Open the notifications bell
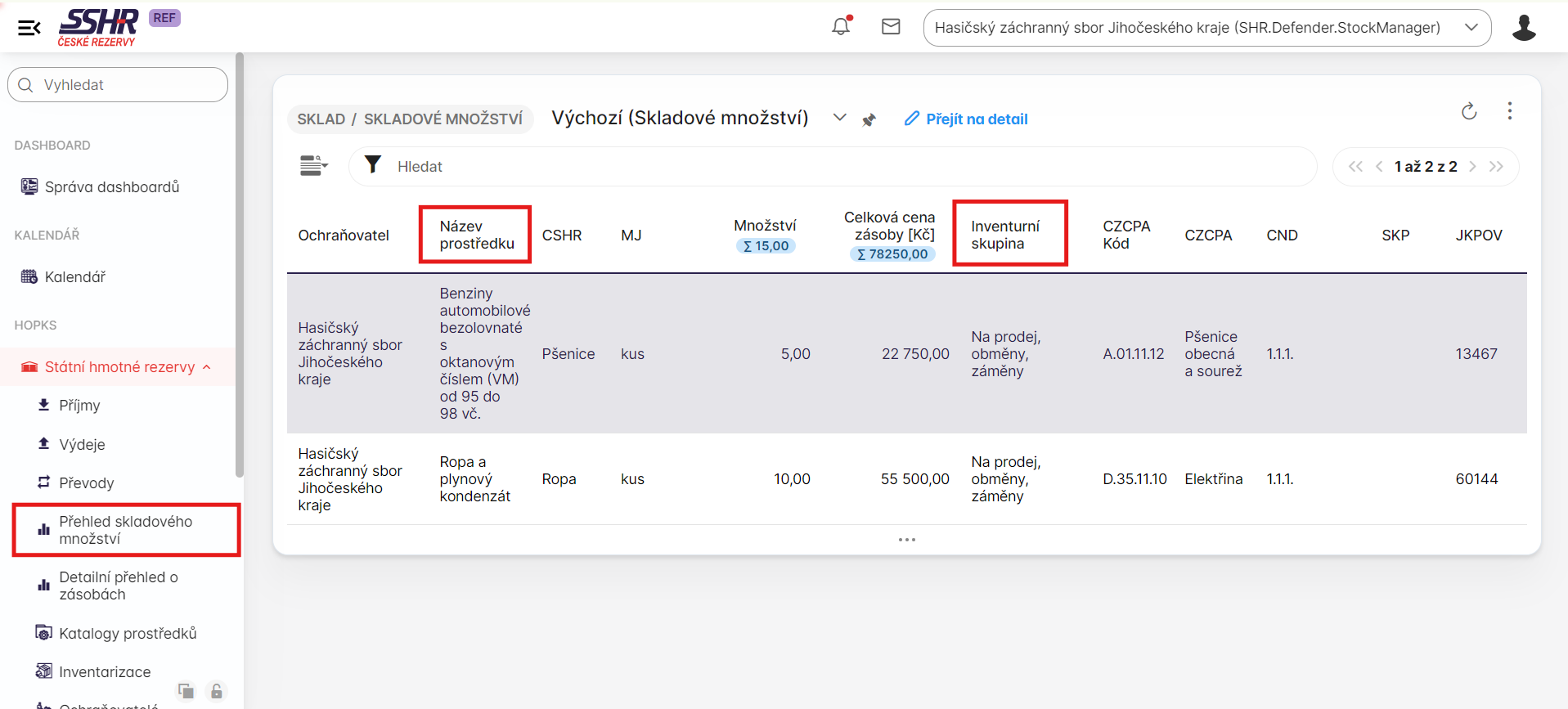1568x709 pixels. [841, 26]
